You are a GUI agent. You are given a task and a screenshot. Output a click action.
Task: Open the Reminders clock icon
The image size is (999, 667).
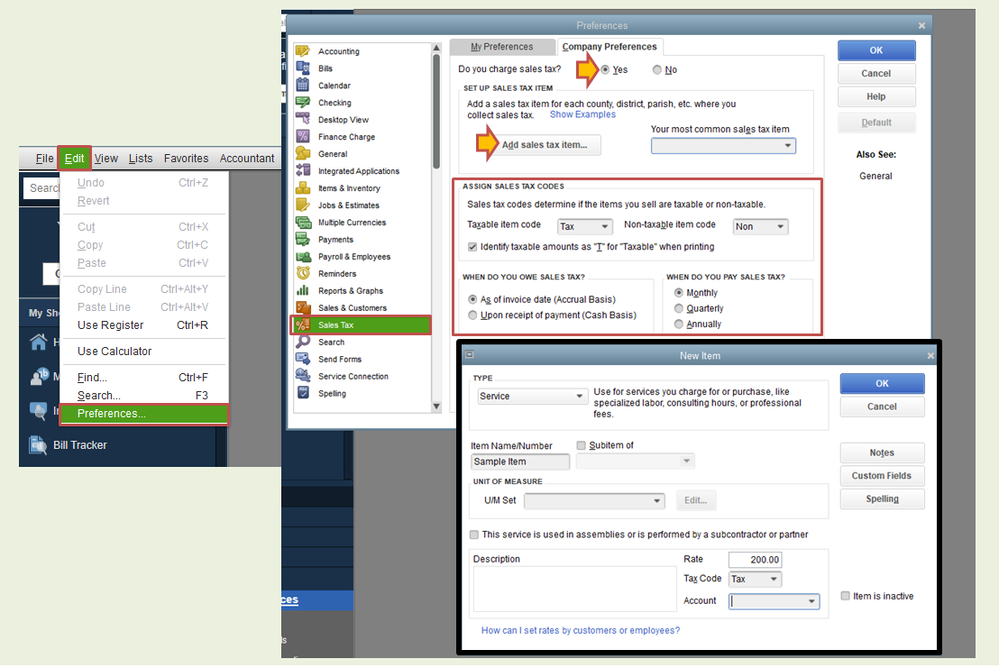pos(303,273)
